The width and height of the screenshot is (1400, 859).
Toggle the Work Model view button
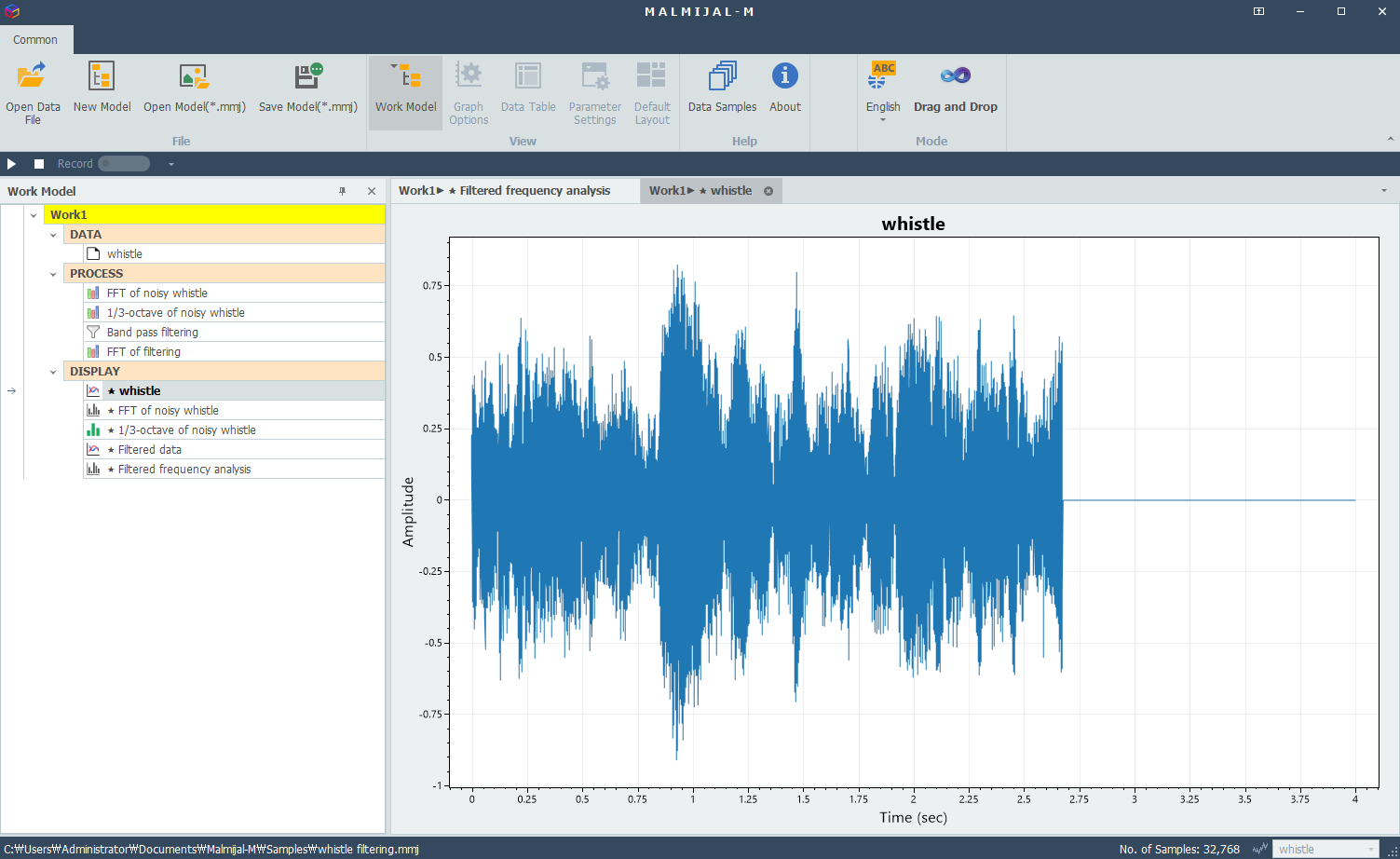[x=405, y=92]
